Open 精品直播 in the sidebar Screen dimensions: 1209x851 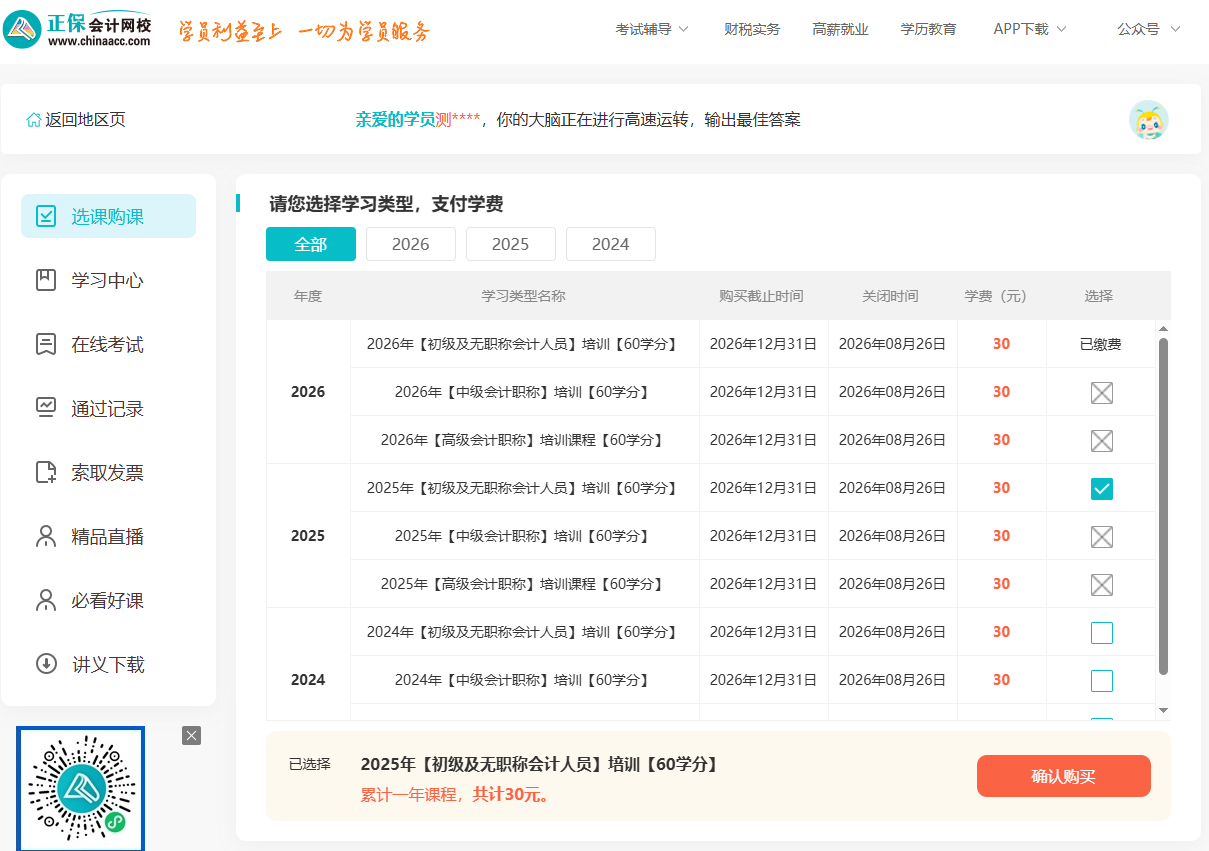(x=108, y=536)
